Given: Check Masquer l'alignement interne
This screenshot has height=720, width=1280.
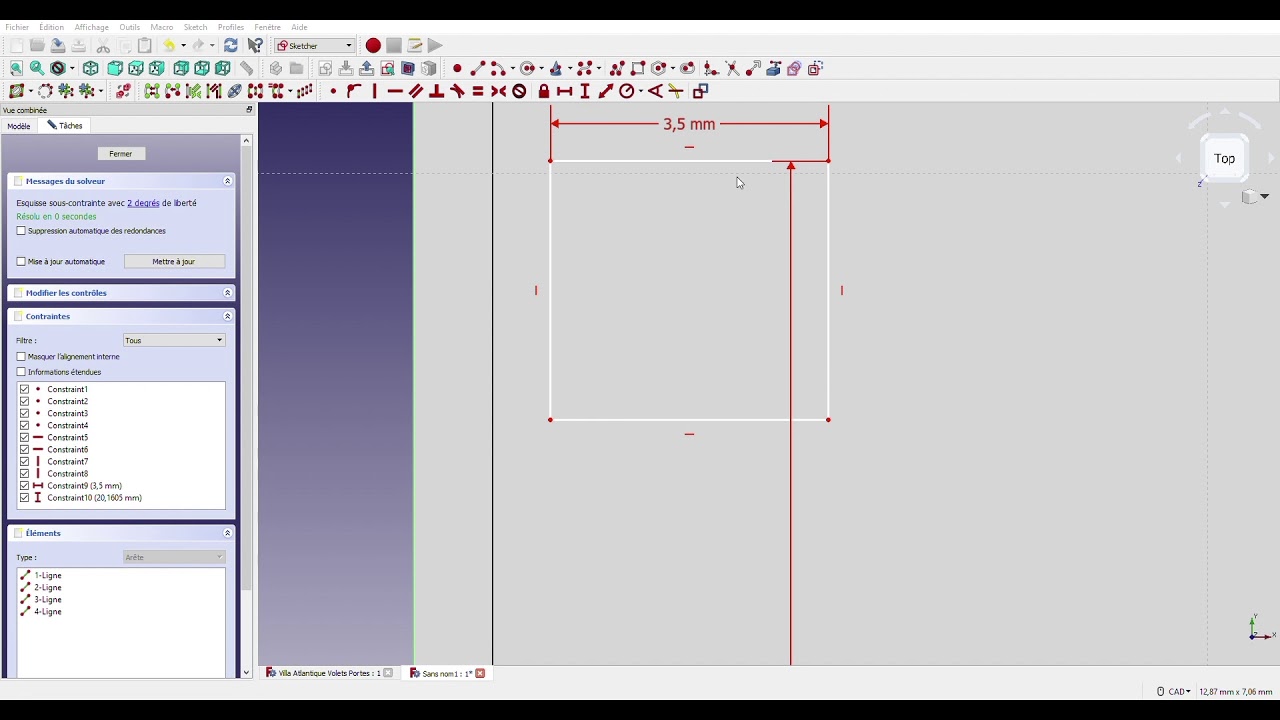Looking at the screenshot, I should [21, 357].
